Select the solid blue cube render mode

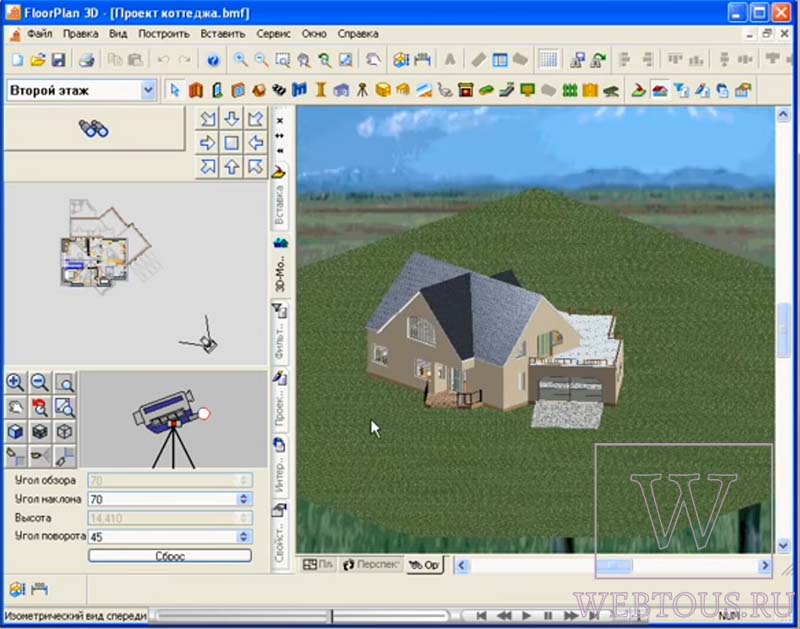(15, 432)
